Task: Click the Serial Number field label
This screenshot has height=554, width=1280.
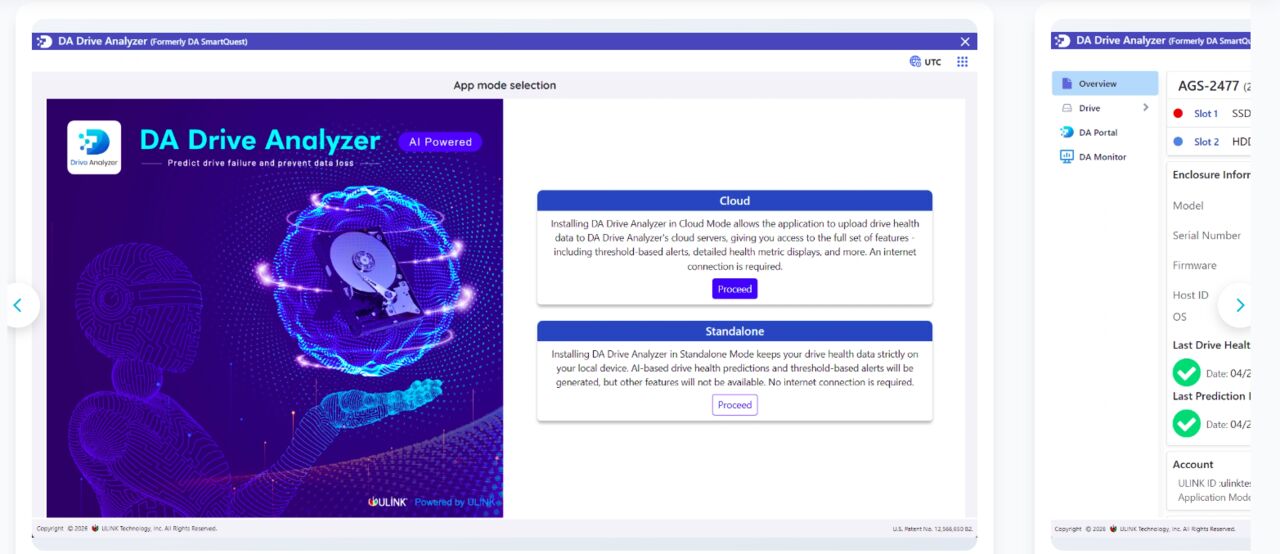Action: click(1207, 236)
